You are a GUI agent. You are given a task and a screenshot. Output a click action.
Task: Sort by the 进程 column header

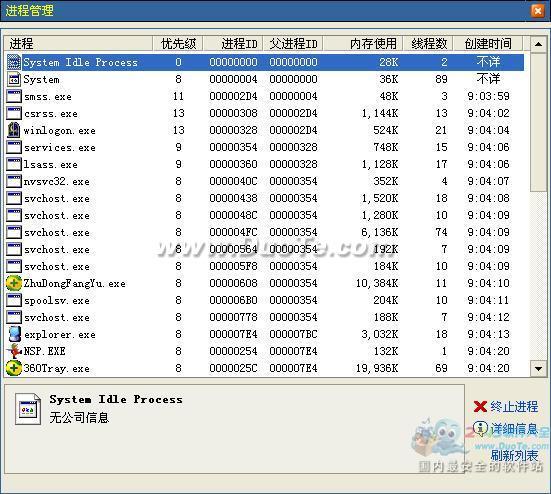(x=78, y=44)
